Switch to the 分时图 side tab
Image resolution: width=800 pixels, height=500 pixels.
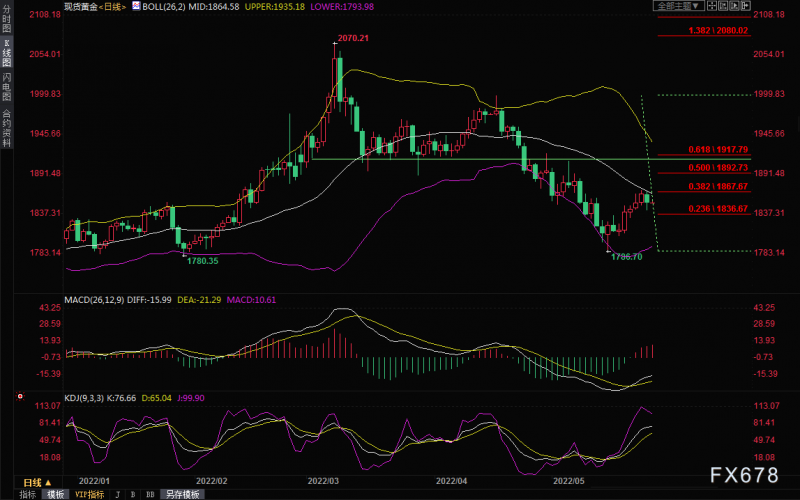coord(7,19)
